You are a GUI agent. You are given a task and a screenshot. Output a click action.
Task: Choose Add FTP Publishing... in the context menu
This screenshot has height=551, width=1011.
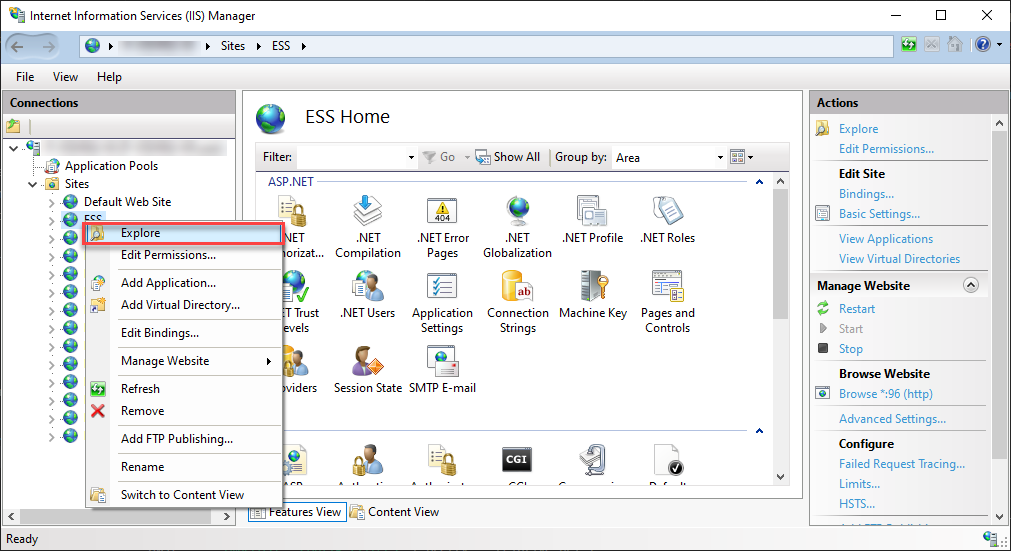(x=184, y=439)
